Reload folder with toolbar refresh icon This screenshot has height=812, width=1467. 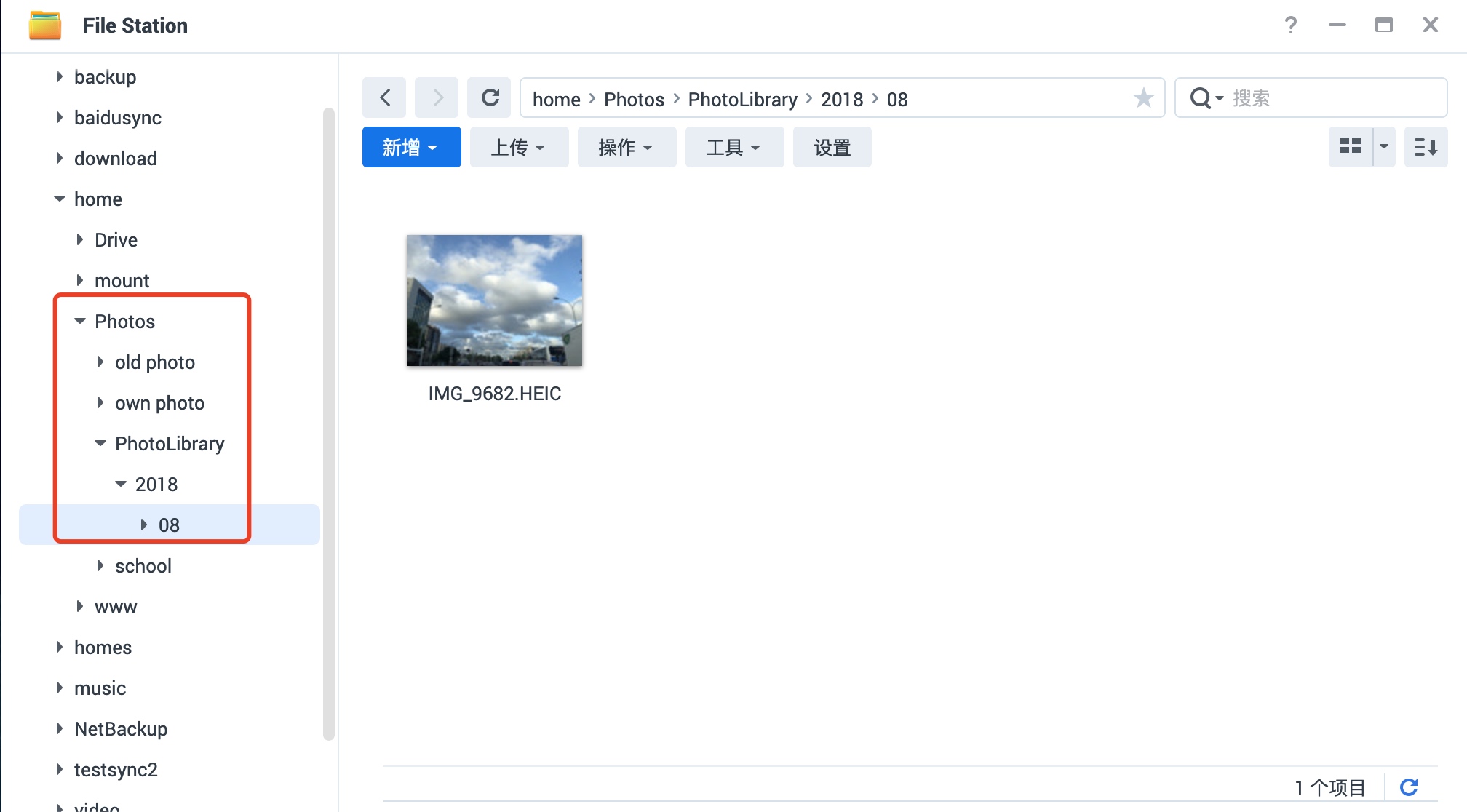pos(490,97)
